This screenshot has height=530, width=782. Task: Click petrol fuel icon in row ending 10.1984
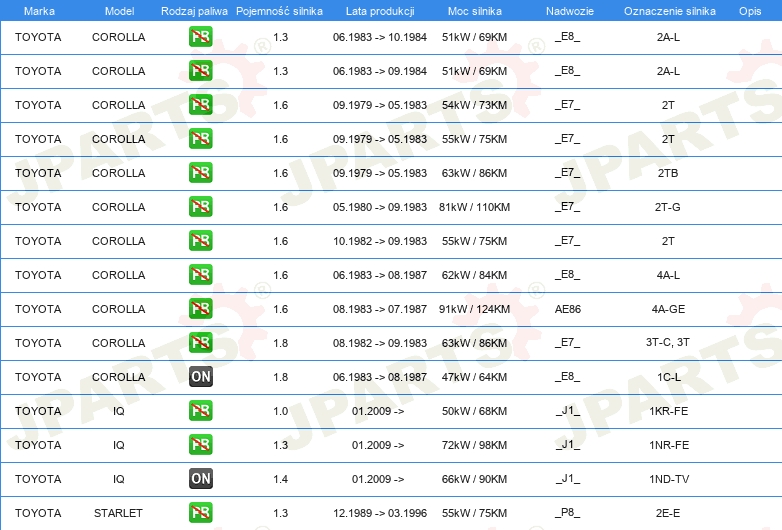tap(200, 37)
